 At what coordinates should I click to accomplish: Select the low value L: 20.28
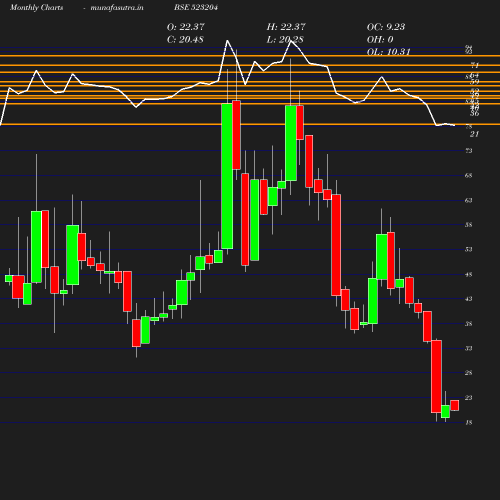coord(285,39)
